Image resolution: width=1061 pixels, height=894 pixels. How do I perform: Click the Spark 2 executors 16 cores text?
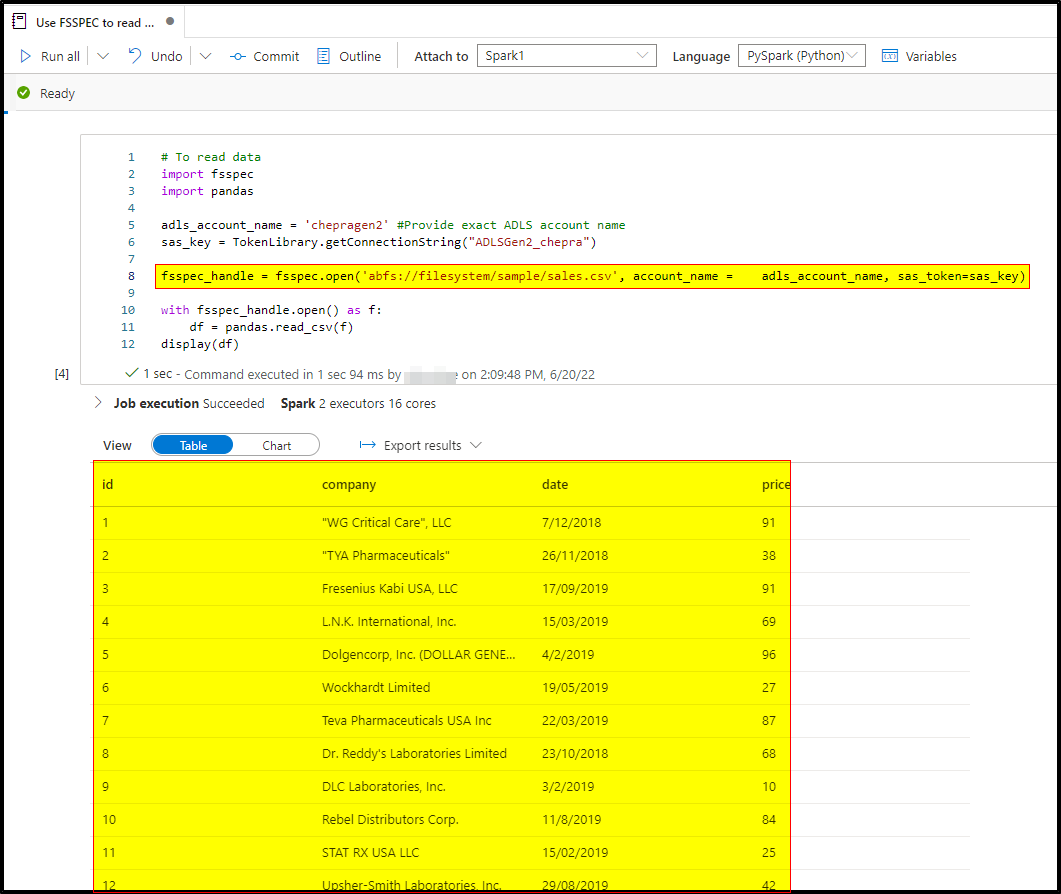pos(358,403)
